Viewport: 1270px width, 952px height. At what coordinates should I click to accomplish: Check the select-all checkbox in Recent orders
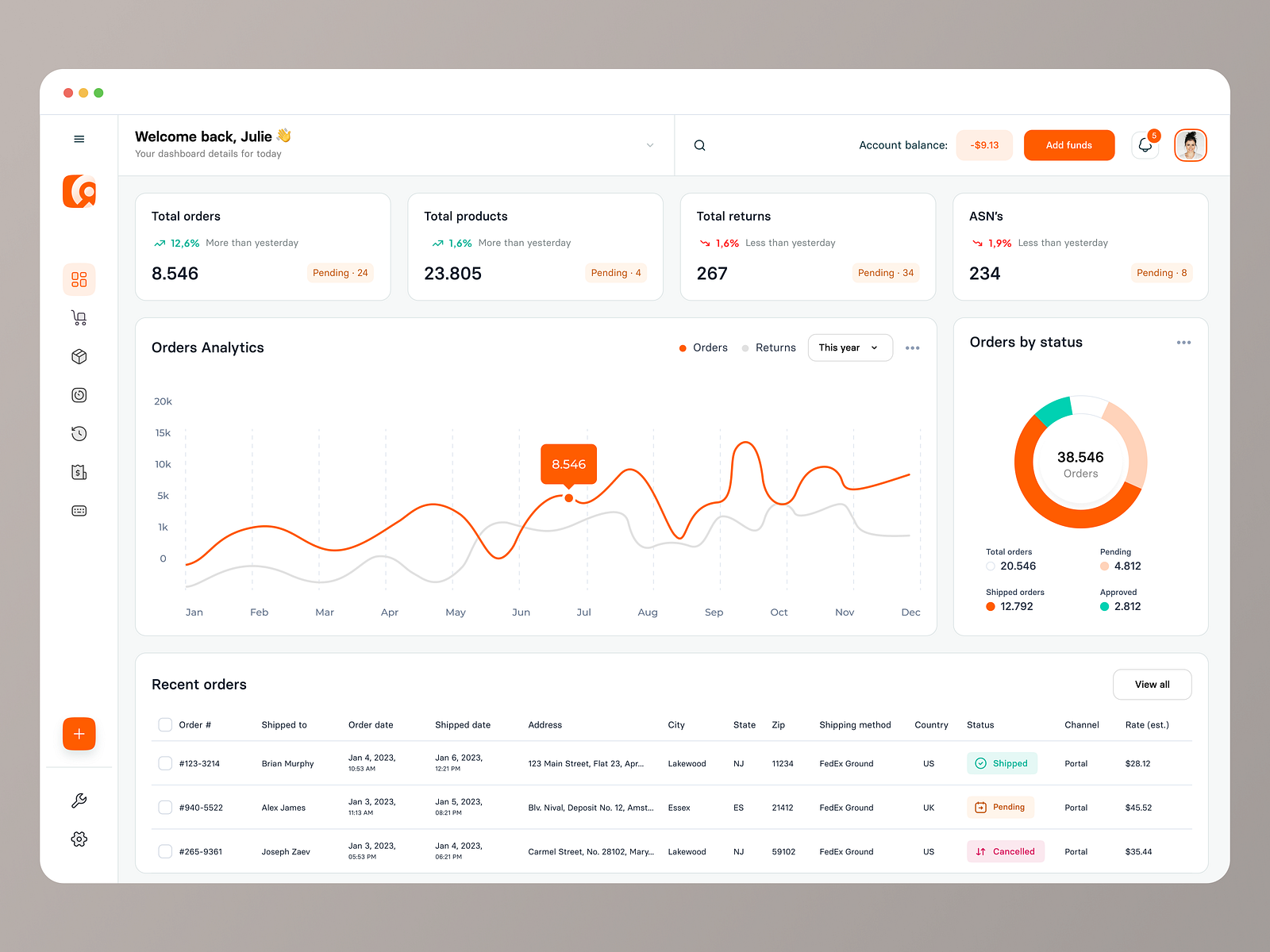click(x=165, y=724)
